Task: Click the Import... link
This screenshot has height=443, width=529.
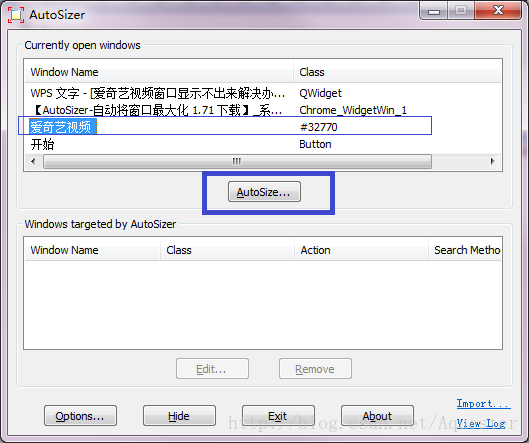Action: (x=483, y=404)
